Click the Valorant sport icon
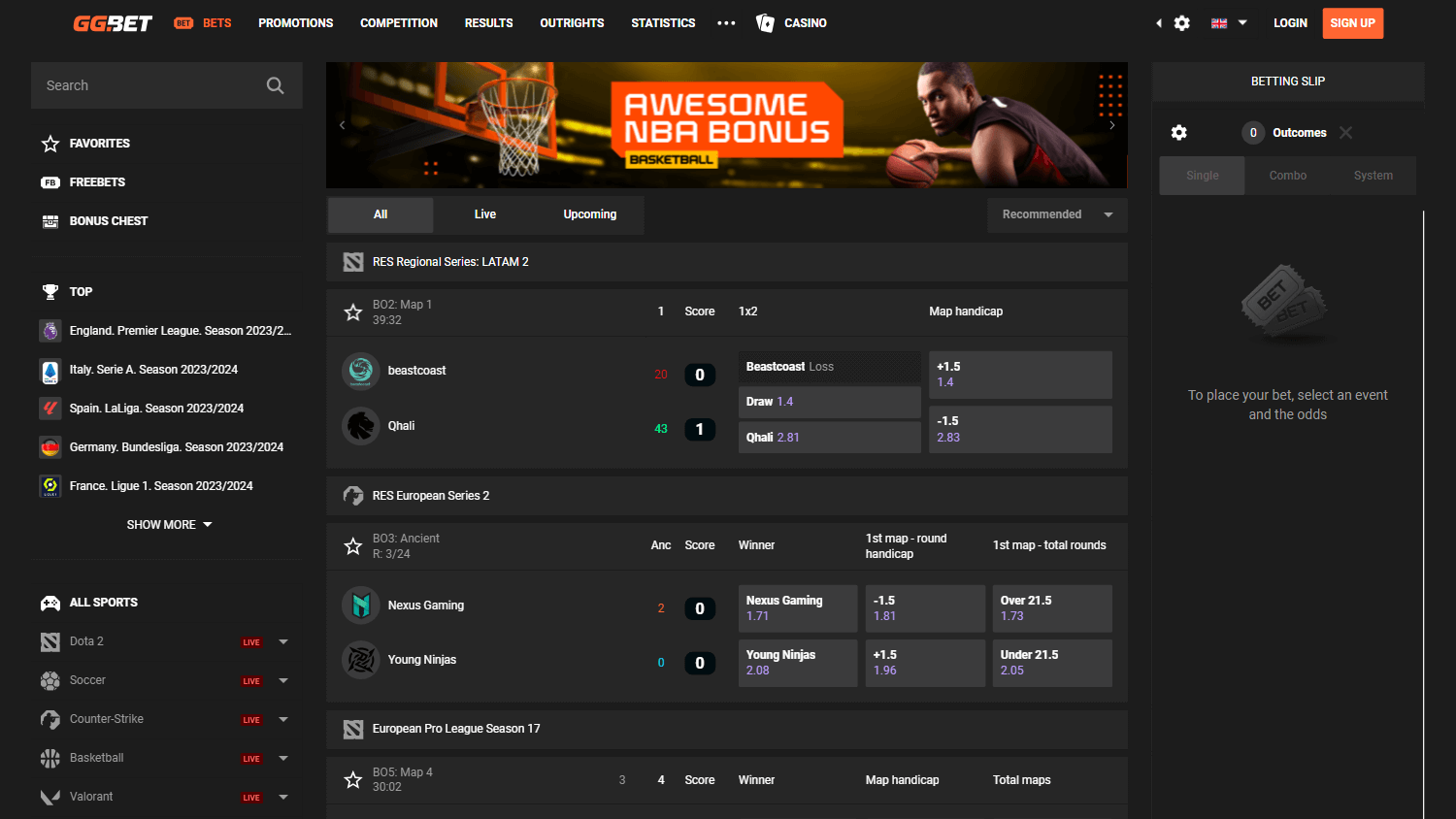1456x819 pixels. coord(50,797)
